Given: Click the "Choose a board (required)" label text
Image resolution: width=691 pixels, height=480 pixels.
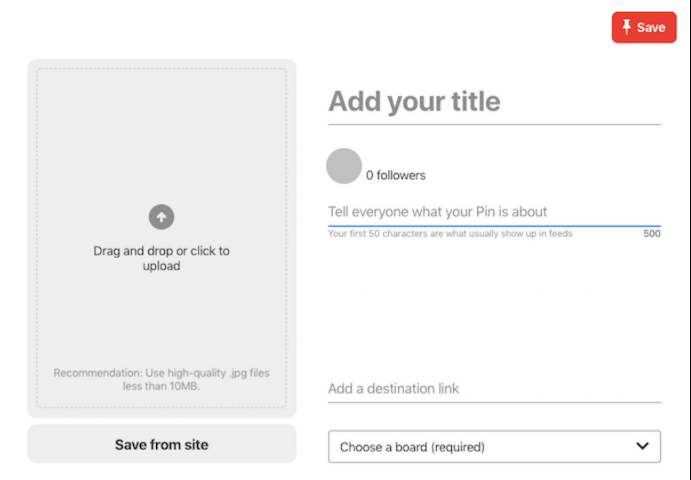Looking at the screenshot, I should [412, 447].
